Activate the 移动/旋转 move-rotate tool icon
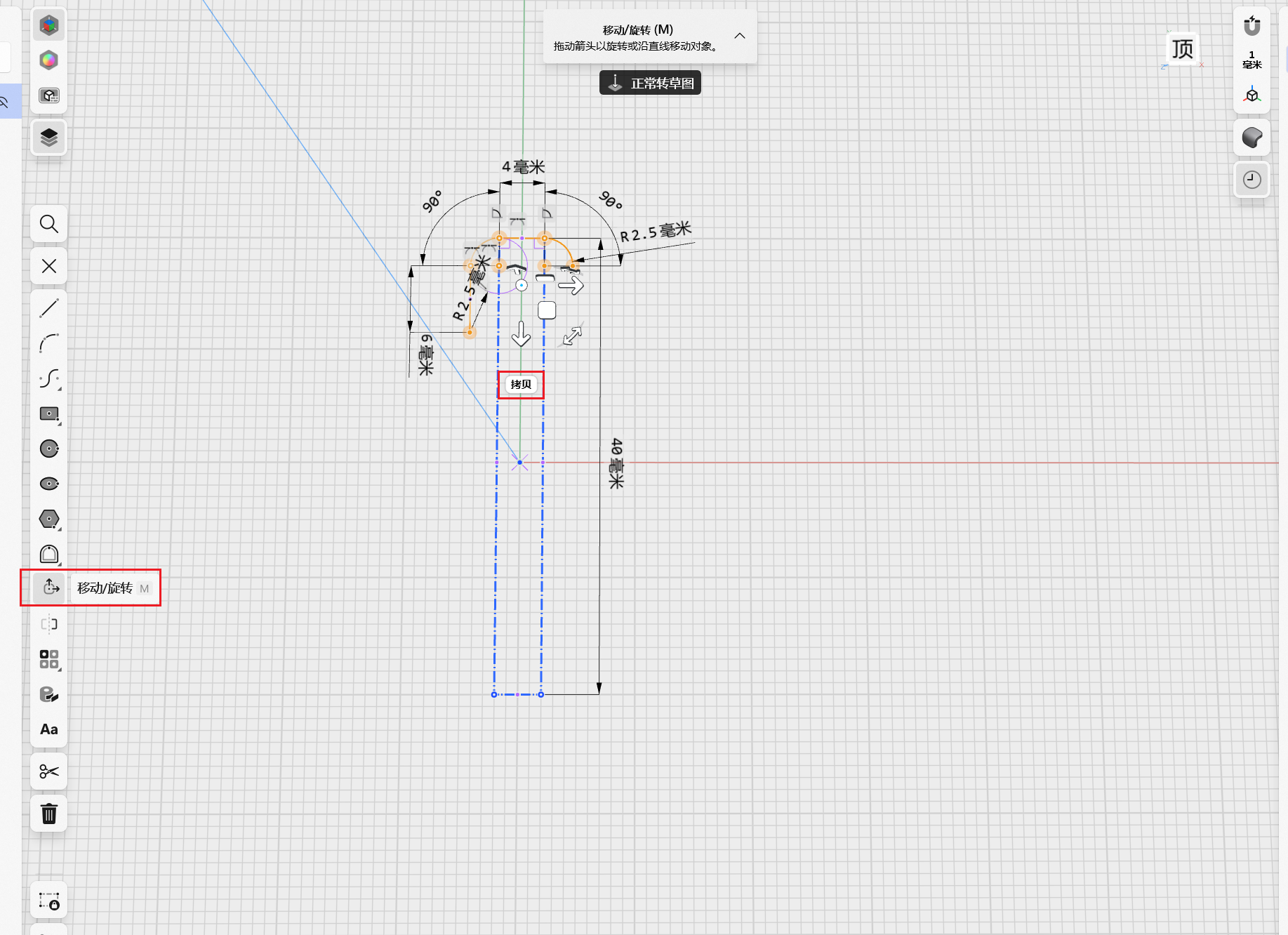 point(49,588)
